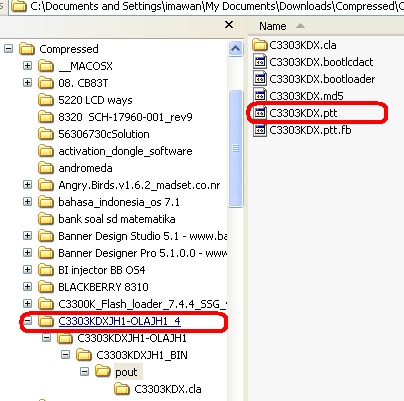The width and height of the screenshot is (404, 401).
Task: Collapse C3303KDXJH1-OLAJH1 subfolder node
Action: click(x=47, y=338)
